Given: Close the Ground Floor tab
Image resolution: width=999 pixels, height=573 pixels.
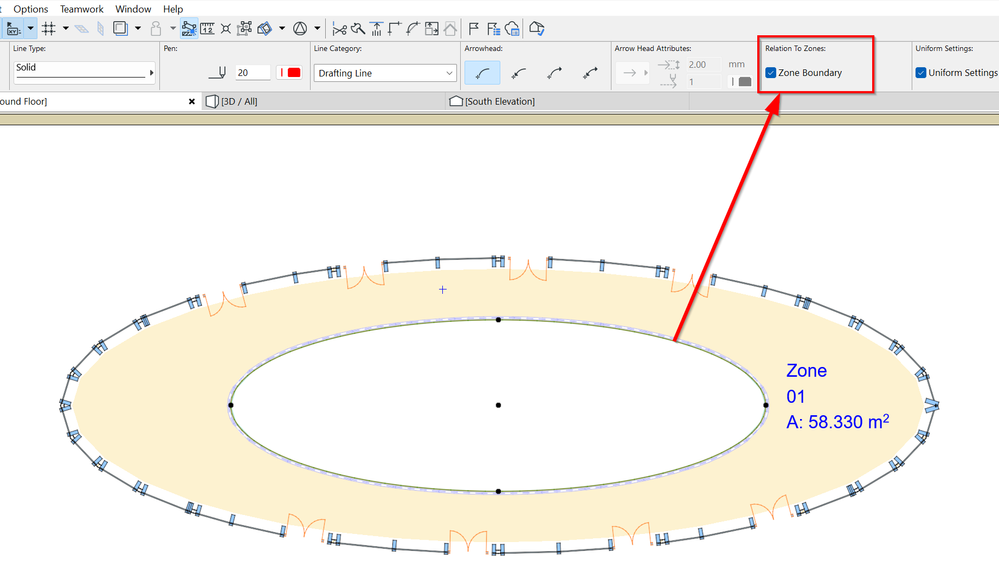Looking at the screenshot, I should pos(192,101).
